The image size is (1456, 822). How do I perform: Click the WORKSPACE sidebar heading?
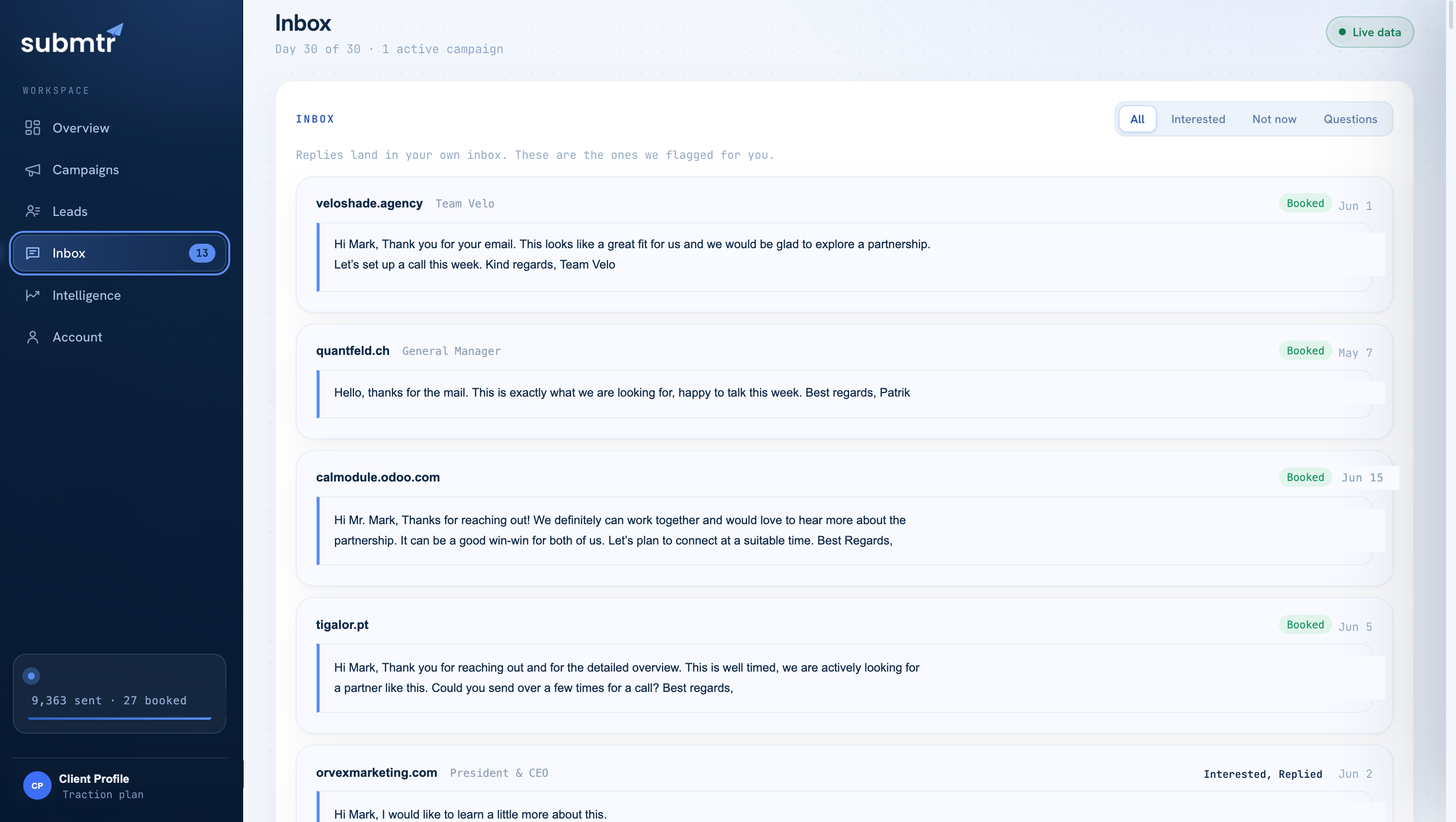coord(56,90)
